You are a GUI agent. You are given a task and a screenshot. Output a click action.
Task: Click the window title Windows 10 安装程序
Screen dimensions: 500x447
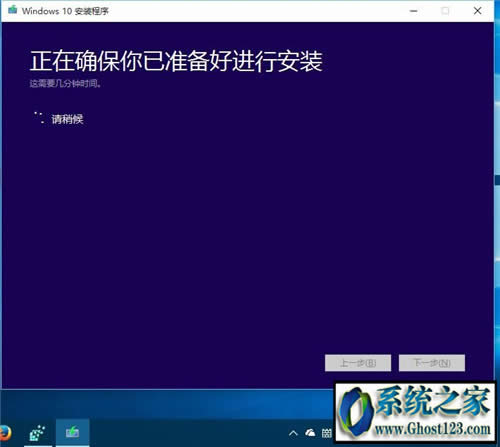[65, 11]
